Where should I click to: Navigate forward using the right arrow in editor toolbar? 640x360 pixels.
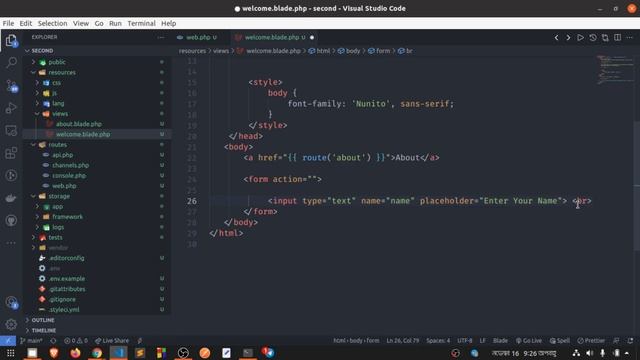pos(568,38)
